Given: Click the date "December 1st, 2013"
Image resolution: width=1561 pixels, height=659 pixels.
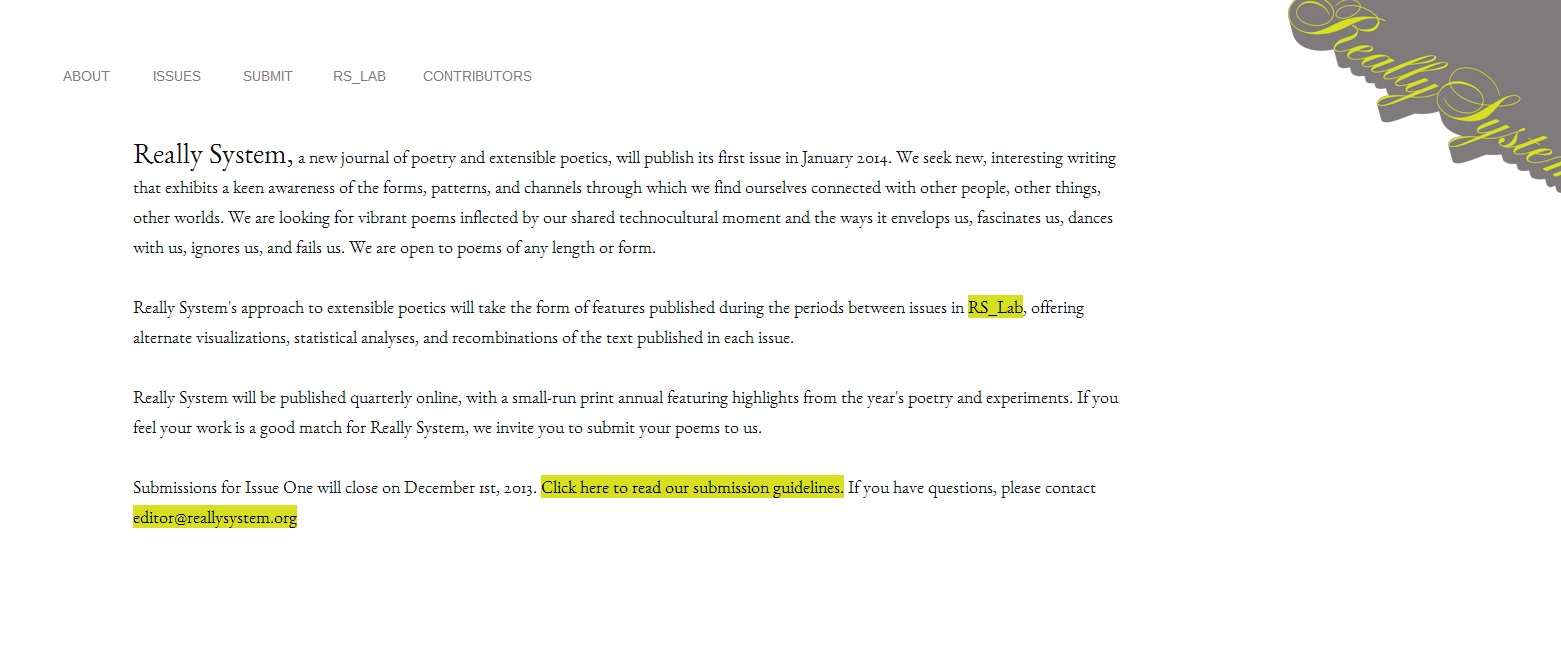Looking at the screenshot, I should coord(470,488).
